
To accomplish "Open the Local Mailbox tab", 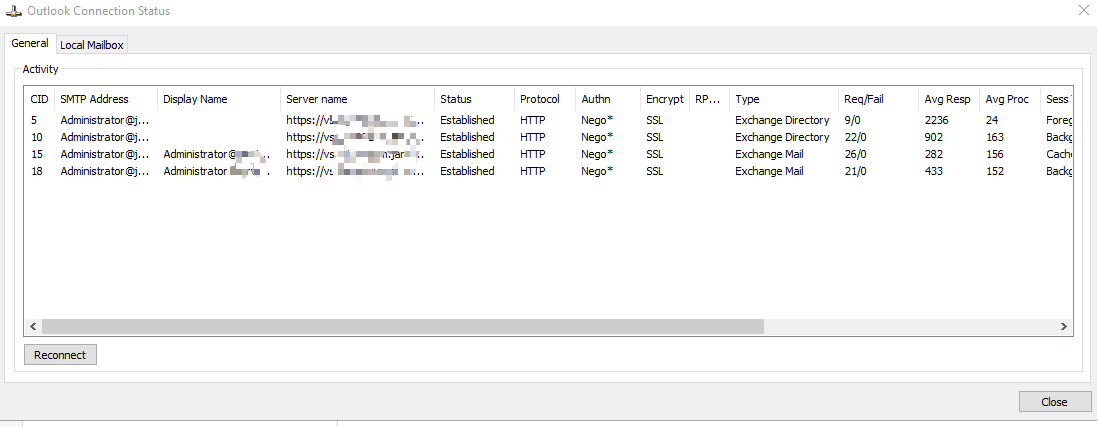I will click(x=92, y=45).
